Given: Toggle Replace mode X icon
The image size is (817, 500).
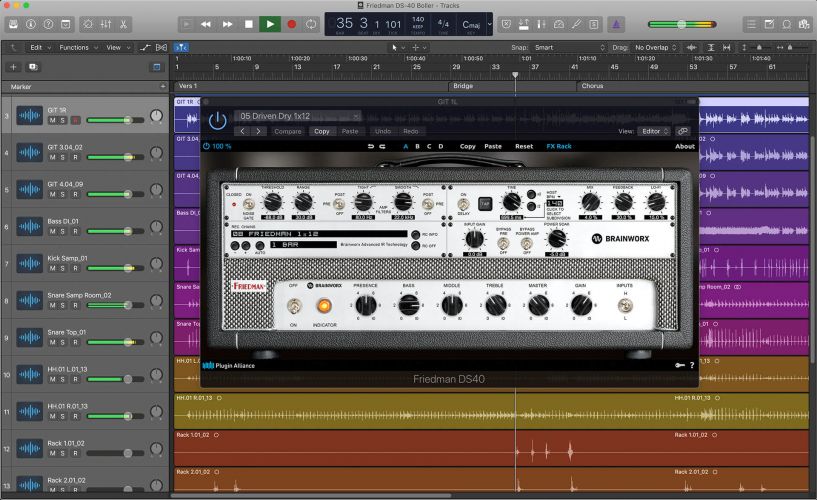Looking at the screenshot, I should (506, 24).
